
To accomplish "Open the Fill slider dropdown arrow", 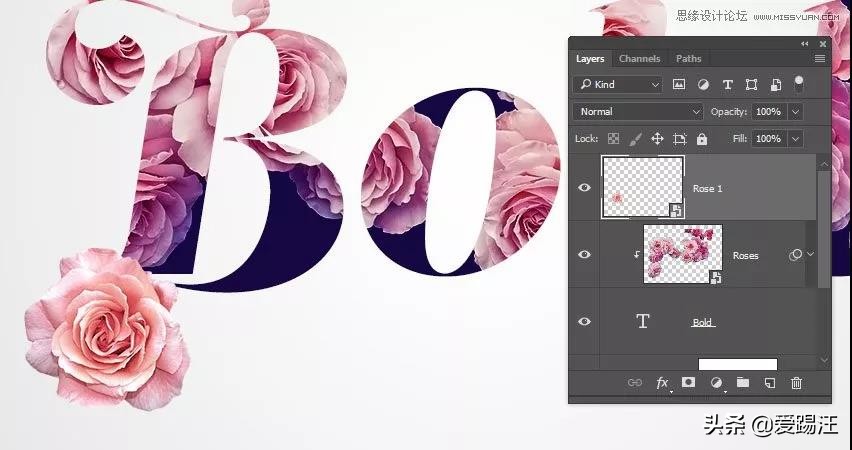I will click(x=795, y=139).
